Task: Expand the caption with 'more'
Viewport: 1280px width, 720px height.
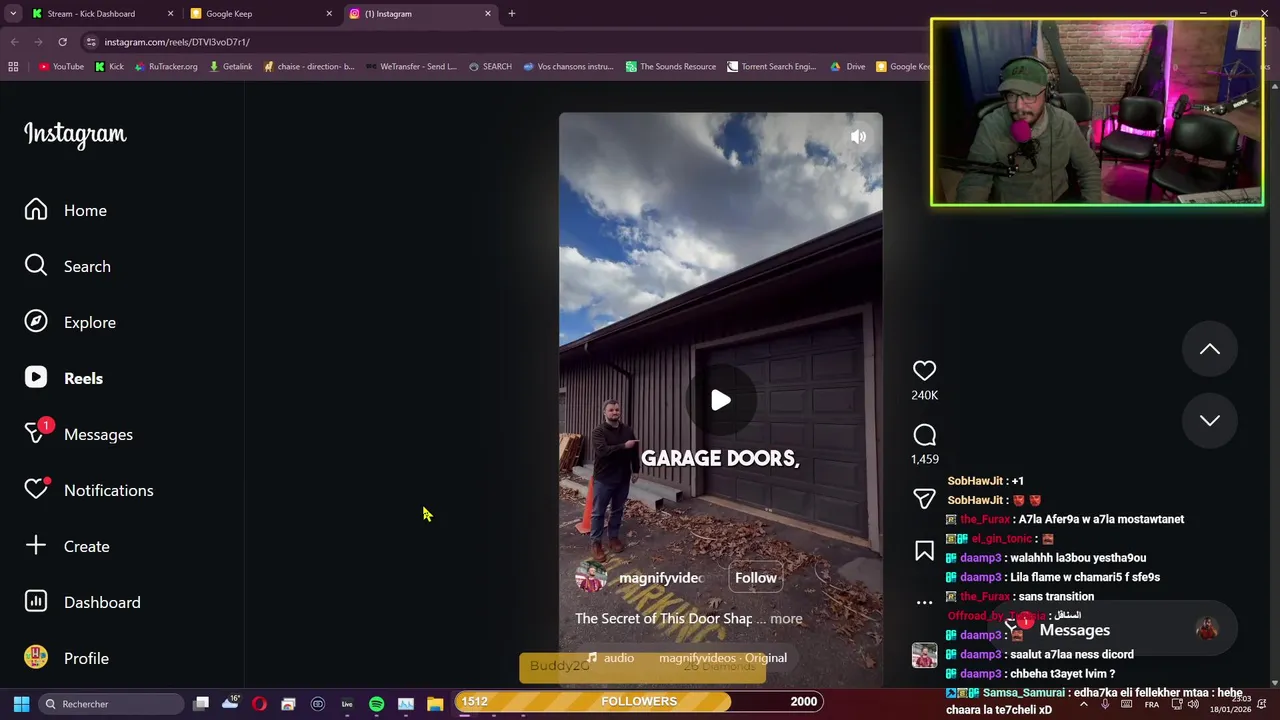Action: (786, 618)
